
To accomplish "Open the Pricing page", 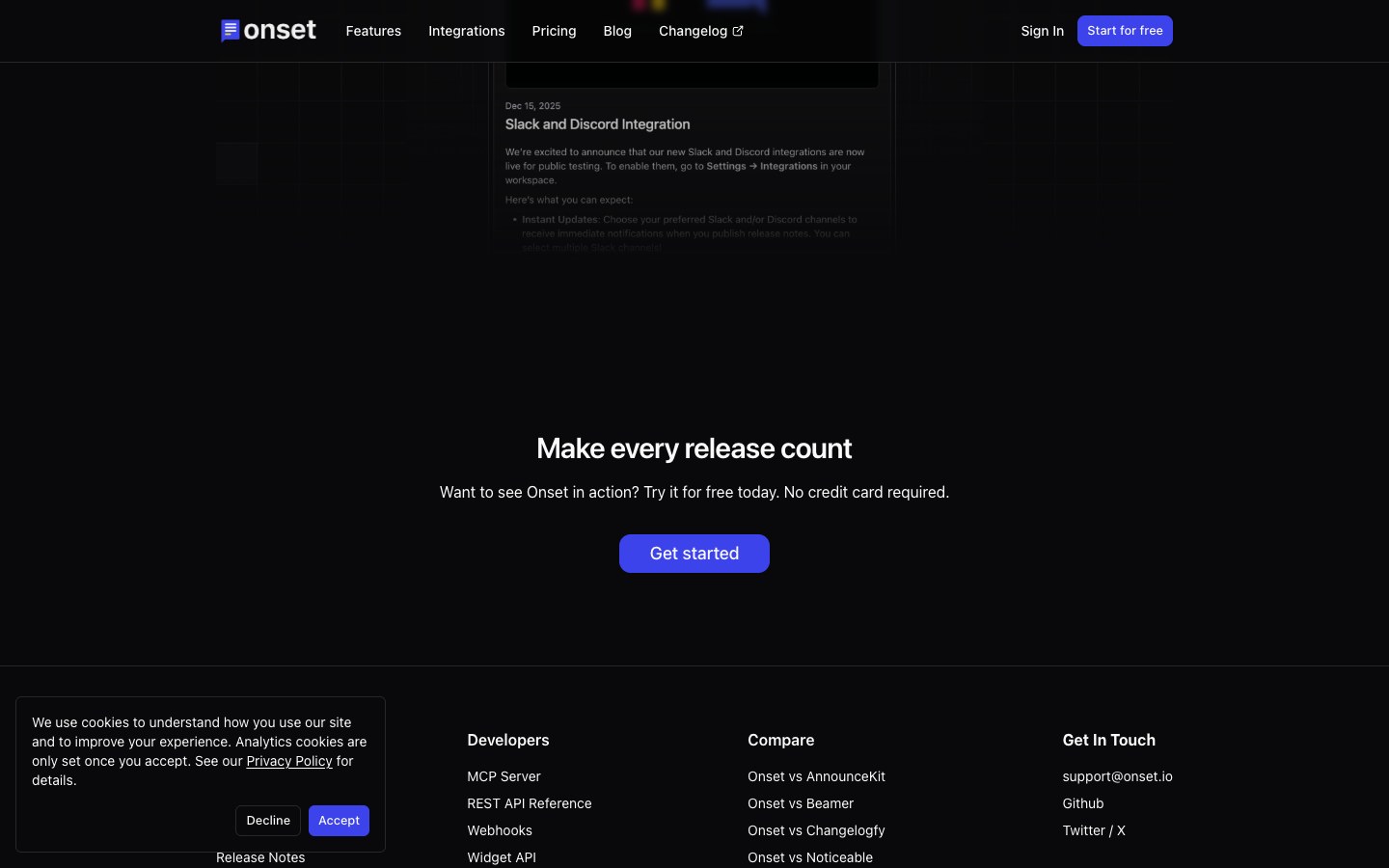I will coord(554,31).
